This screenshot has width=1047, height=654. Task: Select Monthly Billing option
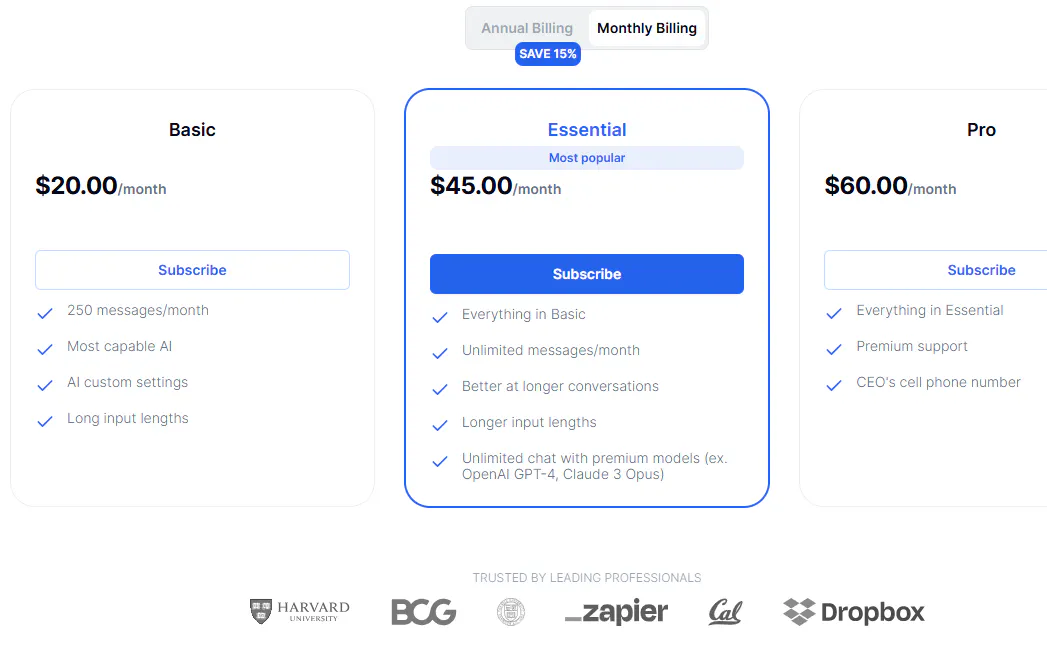click(647, 28)
